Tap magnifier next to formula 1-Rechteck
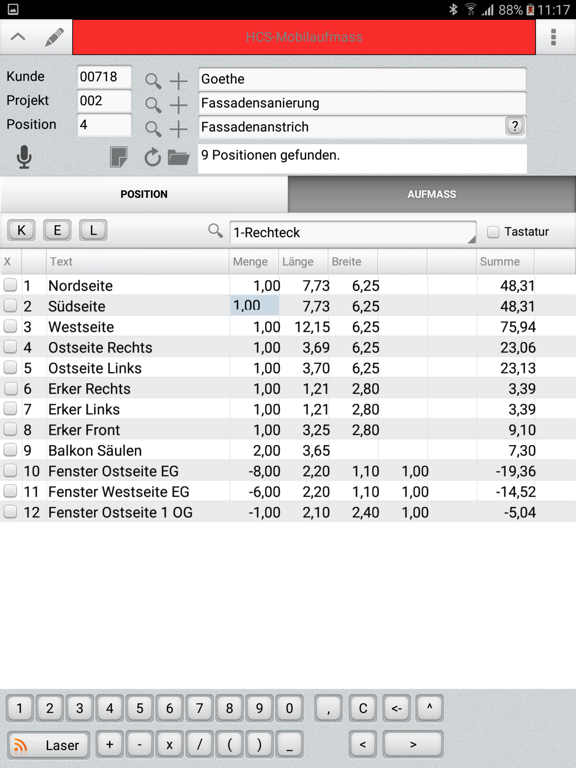This screenshot has width=576, height=768. pos(215,231)
